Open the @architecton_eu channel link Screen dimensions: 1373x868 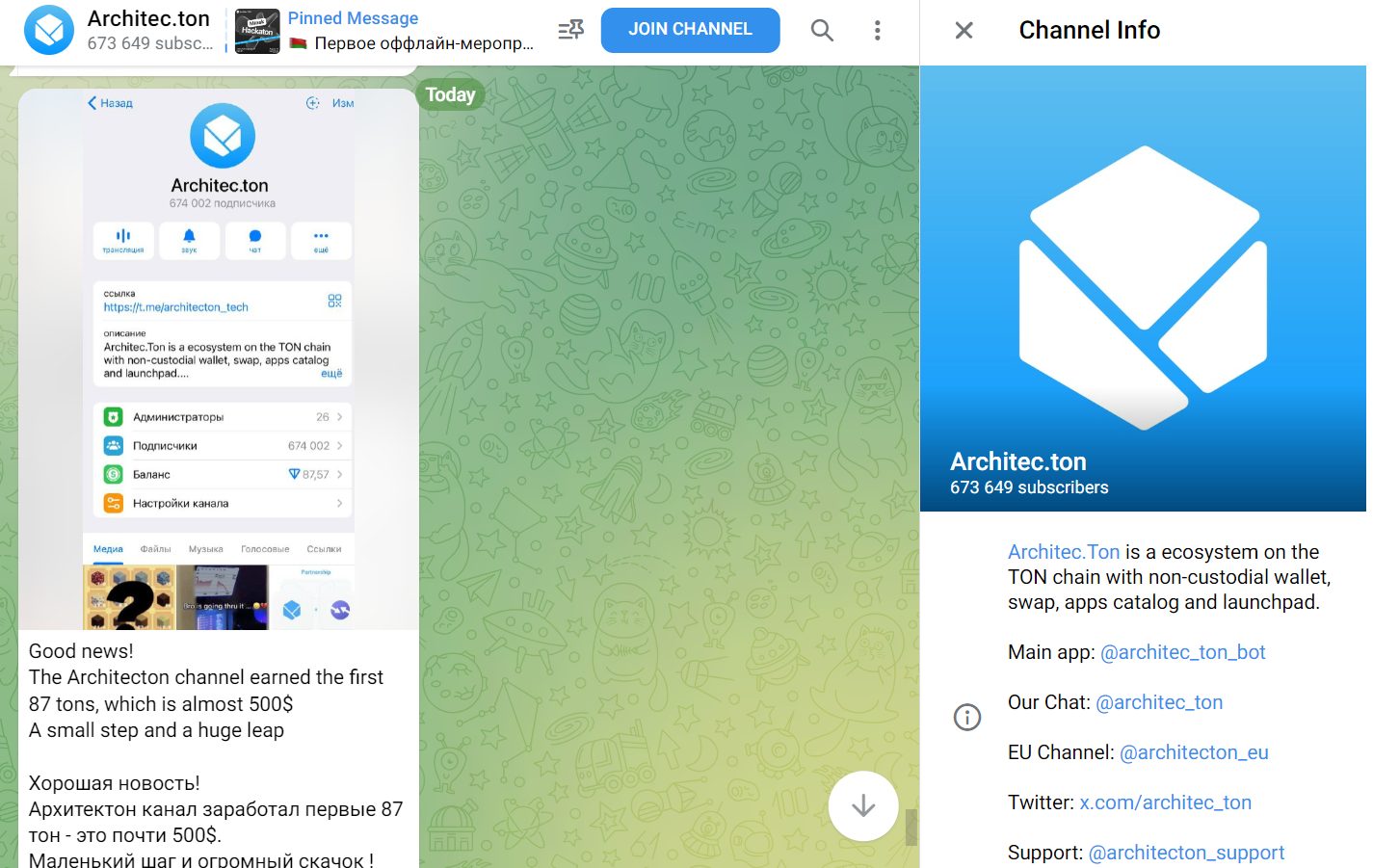(1194, 752)
